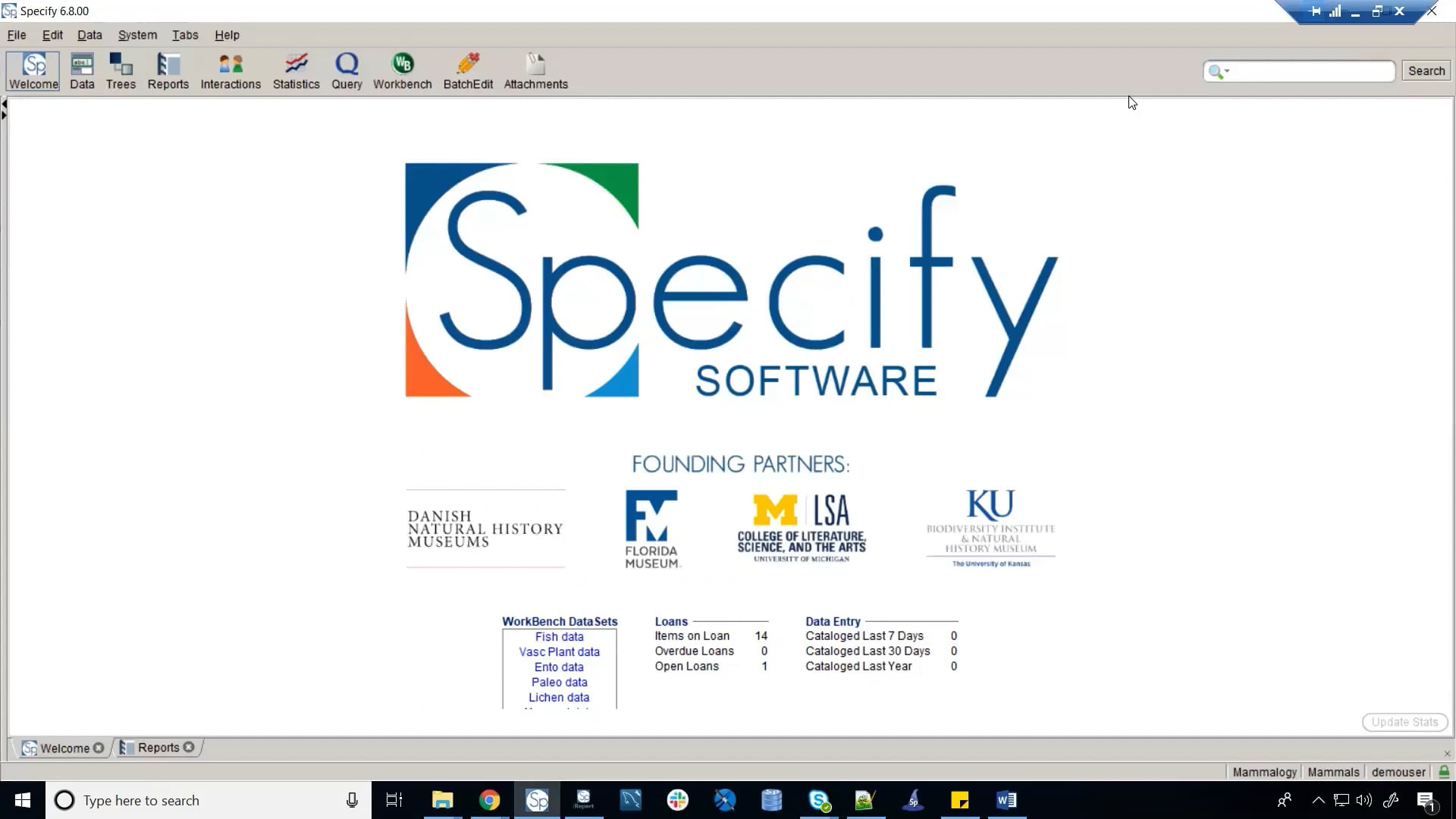Open the Tabs menu
The image size is (1456, 819).
[x=185, y=35]
